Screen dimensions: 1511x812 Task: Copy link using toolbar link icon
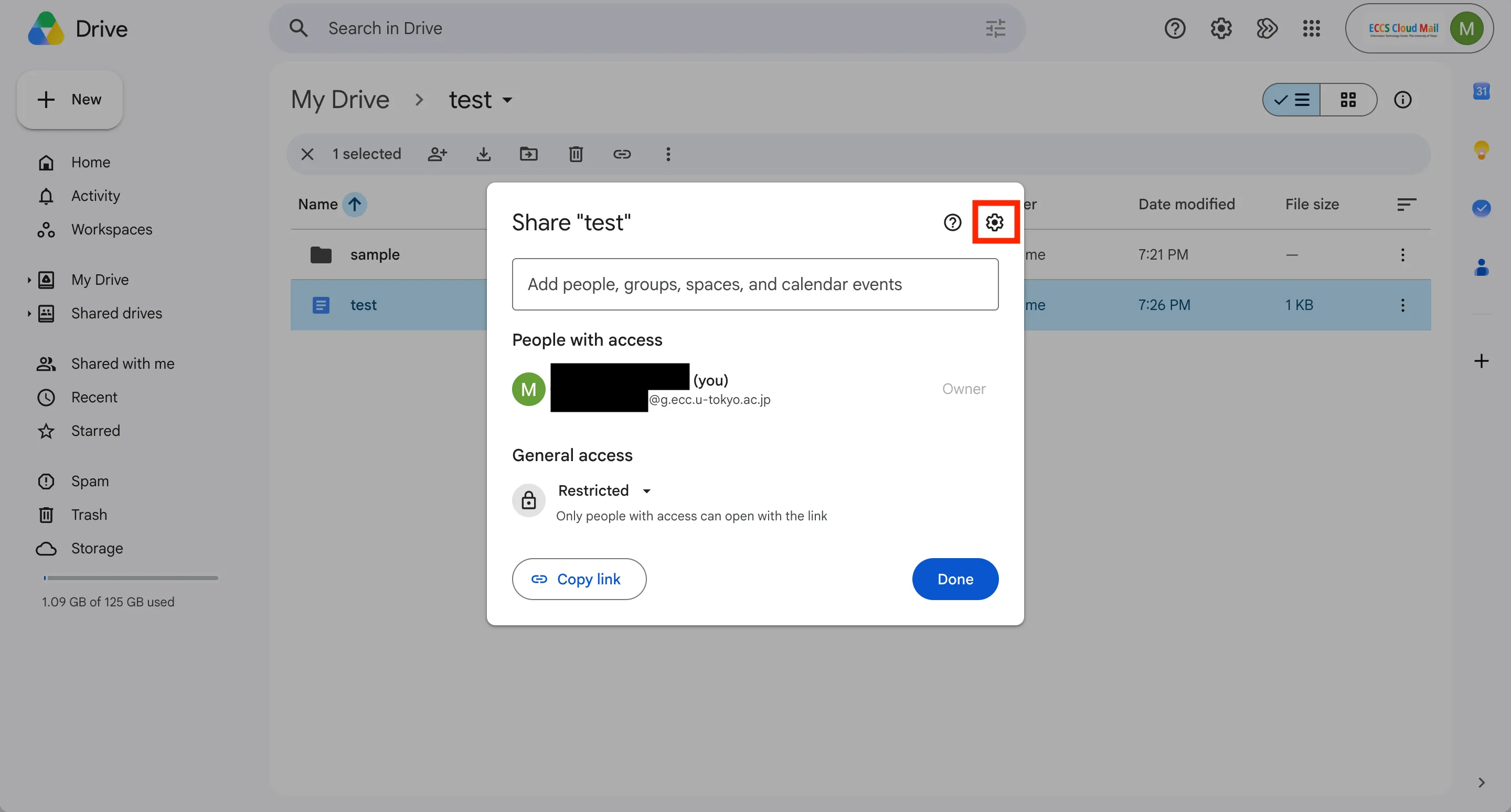point(622,154)
